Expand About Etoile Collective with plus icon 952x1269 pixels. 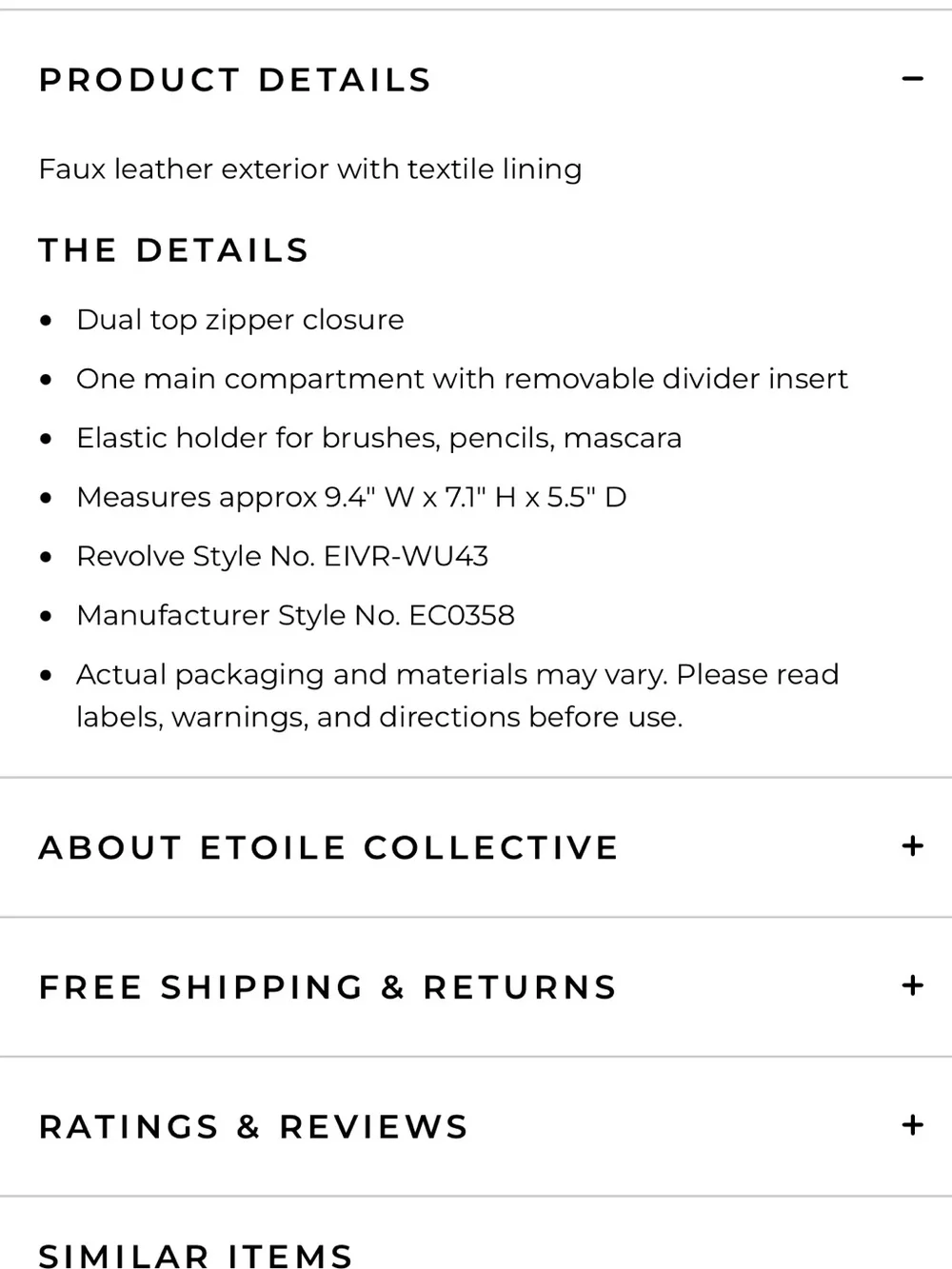tap(912, 845)
